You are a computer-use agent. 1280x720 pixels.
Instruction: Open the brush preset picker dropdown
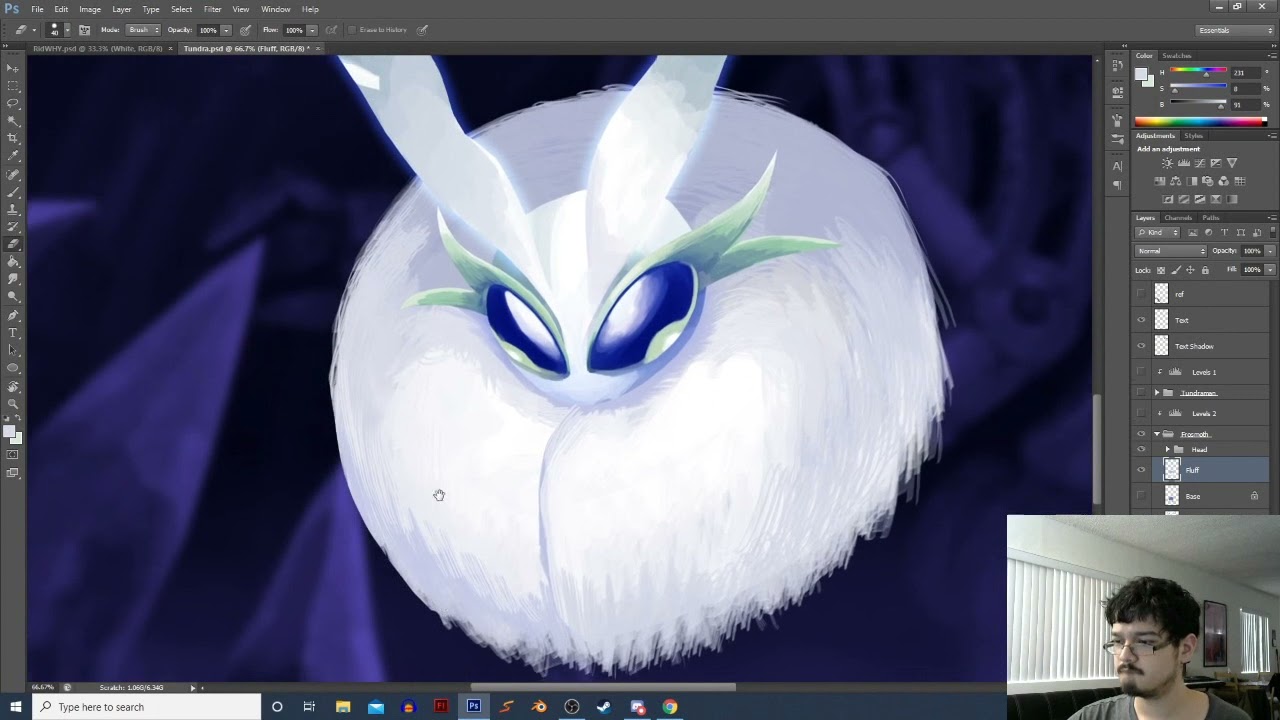(x=68, y=30)
